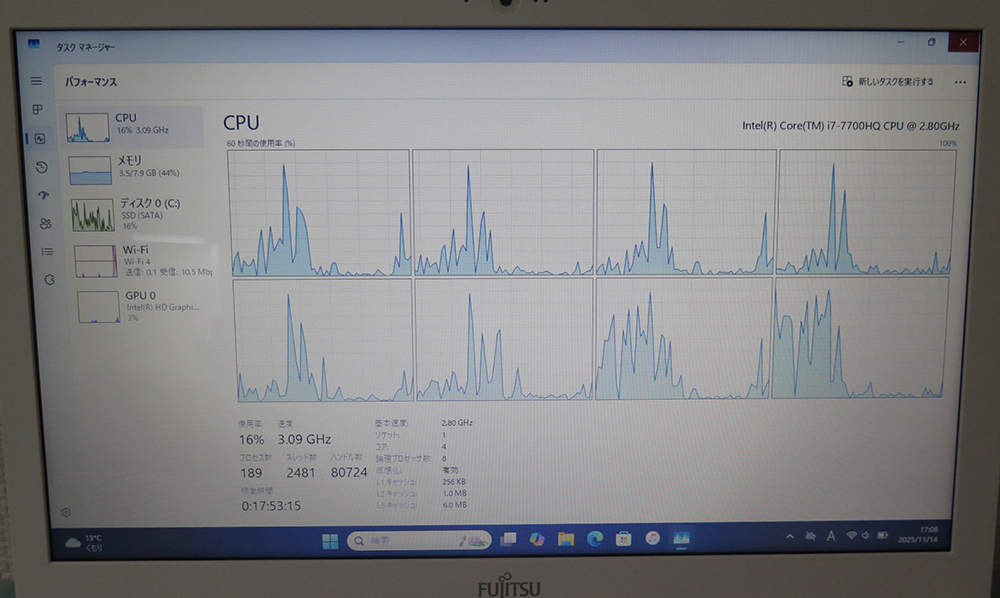
Task: Open Task Manager settings gear
Action: pyautogui.click(x=66, y=512)
